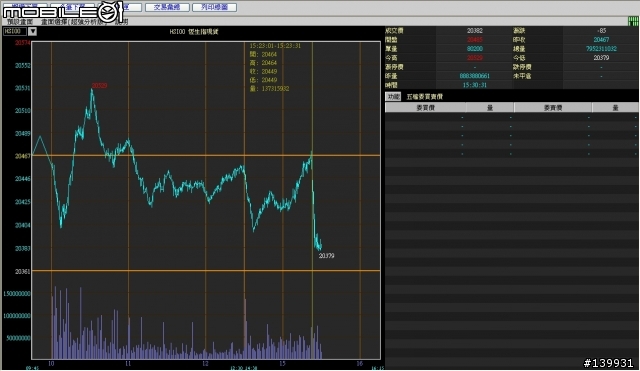Click the green connection status icon
The width and height of the screenshot is (640, 371).
633,21
